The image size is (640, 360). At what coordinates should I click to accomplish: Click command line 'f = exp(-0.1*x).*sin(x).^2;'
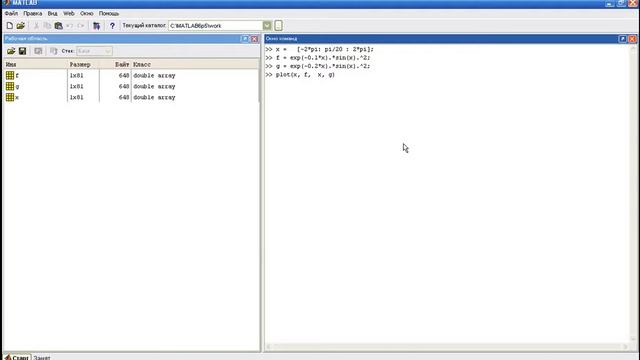(323, 58)
